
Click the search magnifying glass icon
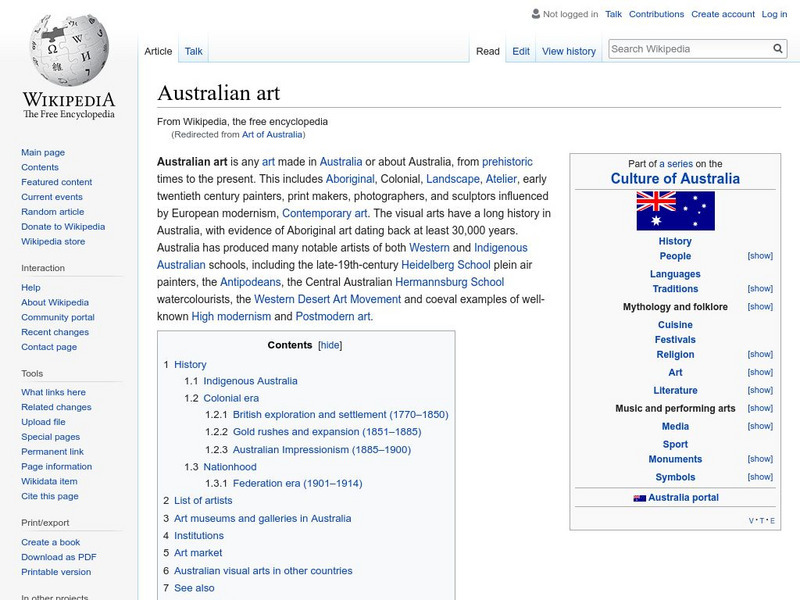click(x=778, y=48)
